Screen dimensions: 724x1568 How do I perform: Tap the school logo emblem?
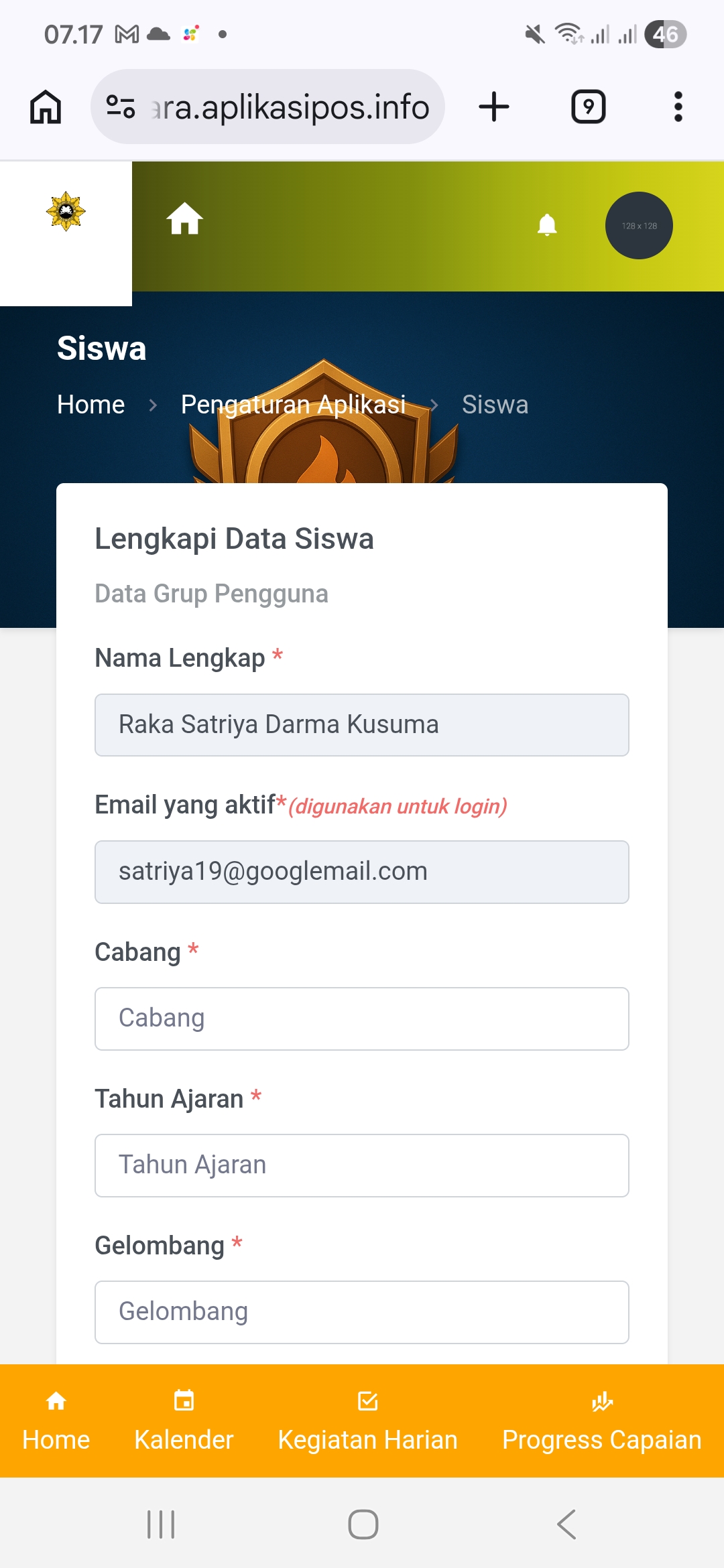point(66,211)
